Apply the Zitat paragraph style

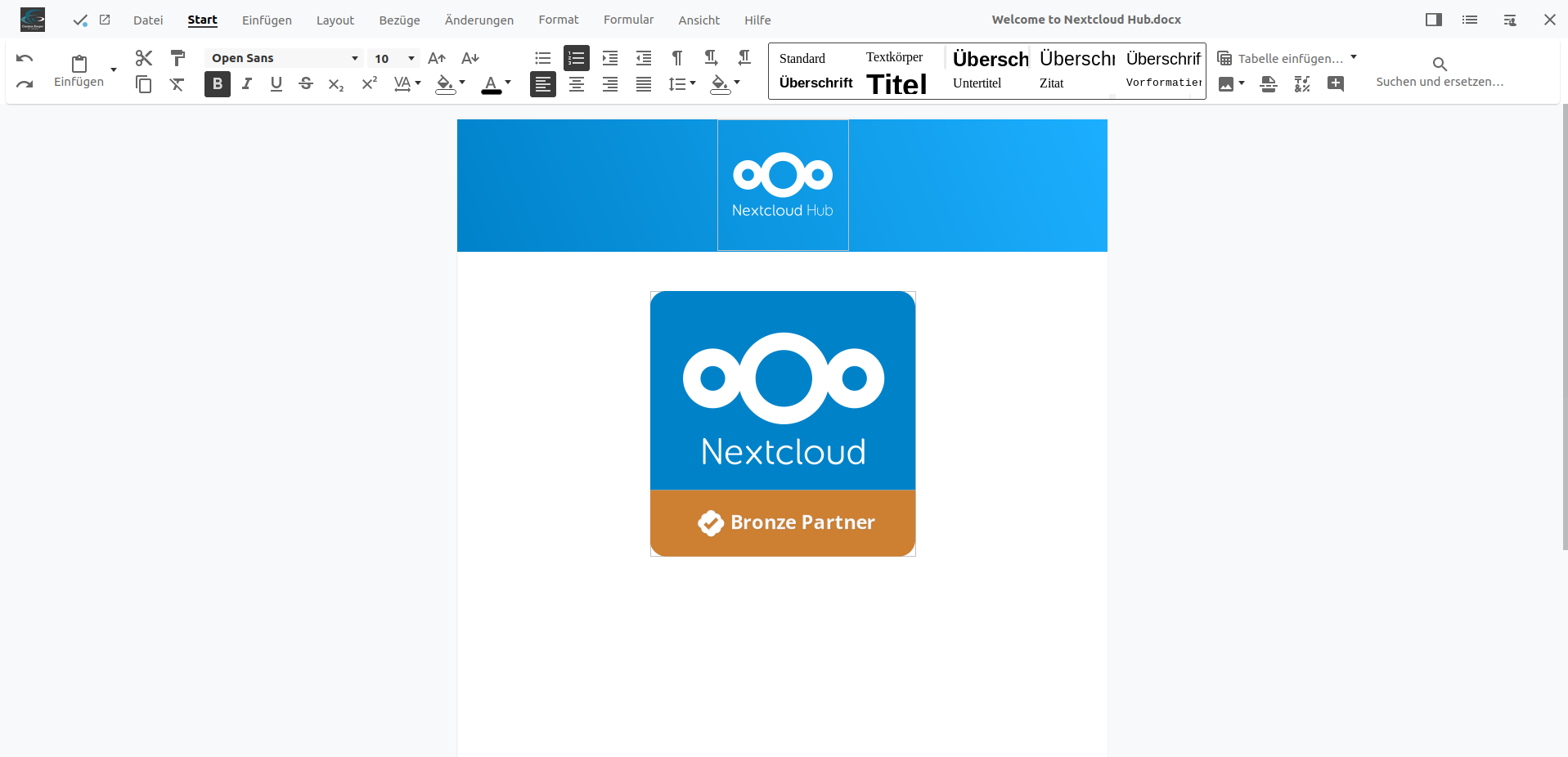1052,83
